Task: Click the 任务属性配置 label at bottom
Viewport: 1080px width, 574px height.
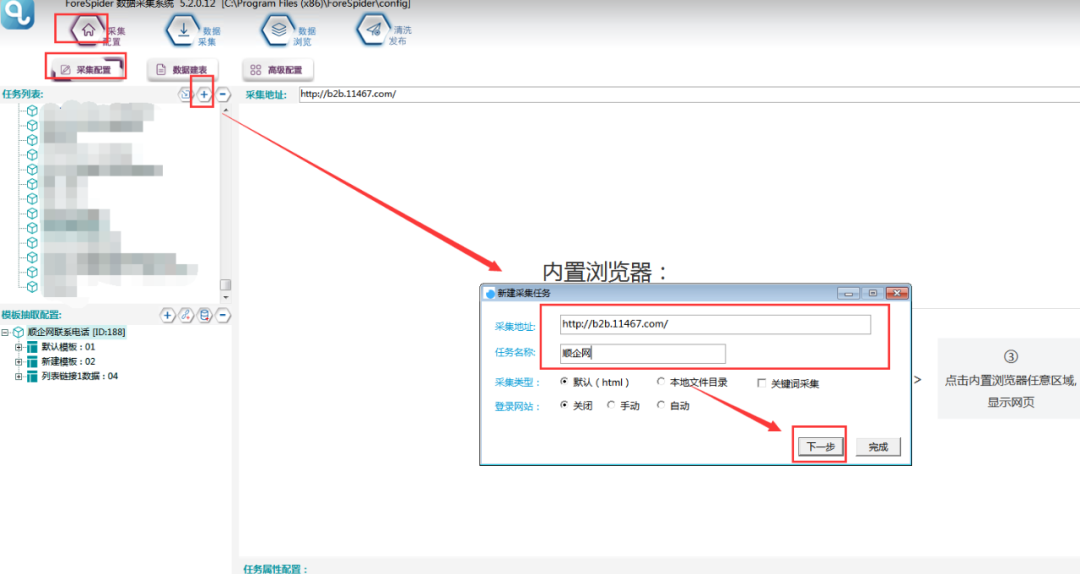Action: (x=276, y=568)
